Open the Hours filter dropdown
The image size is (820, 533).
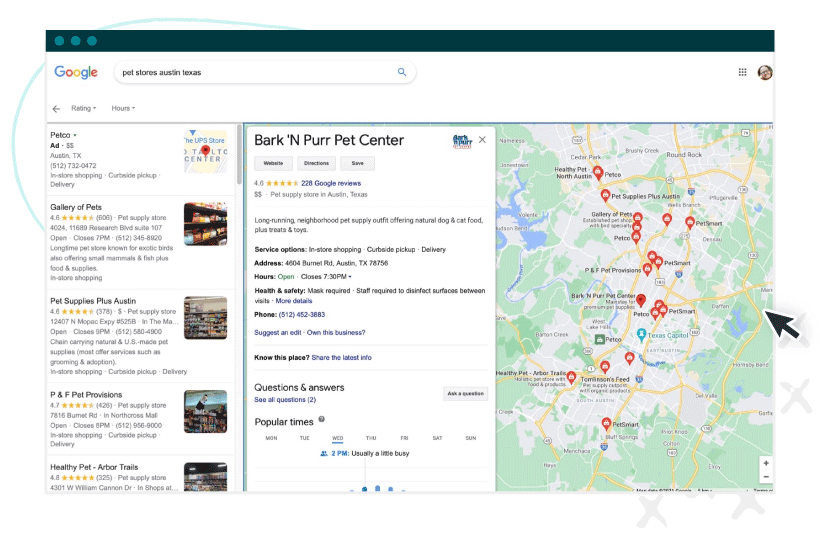[x=123, y=108]
